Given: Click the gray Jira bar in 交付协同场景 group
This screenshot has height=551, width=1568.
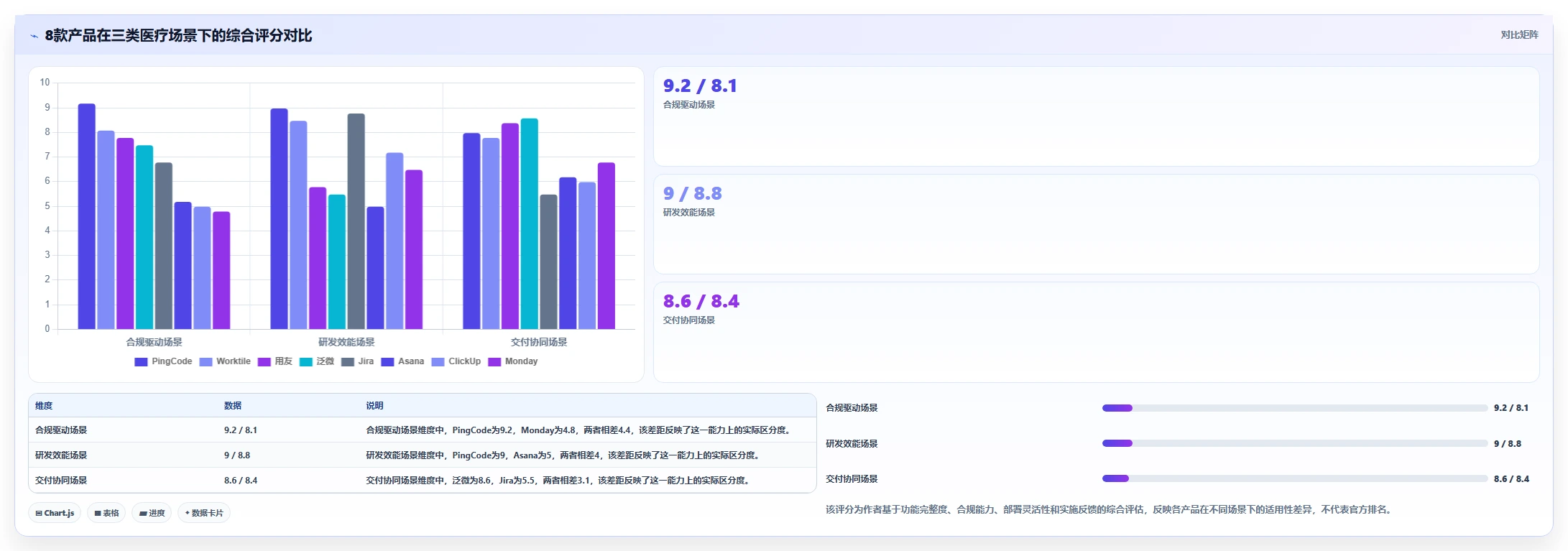Looking at the screenshot, I should pyautogui.click(x=548, y=261).
